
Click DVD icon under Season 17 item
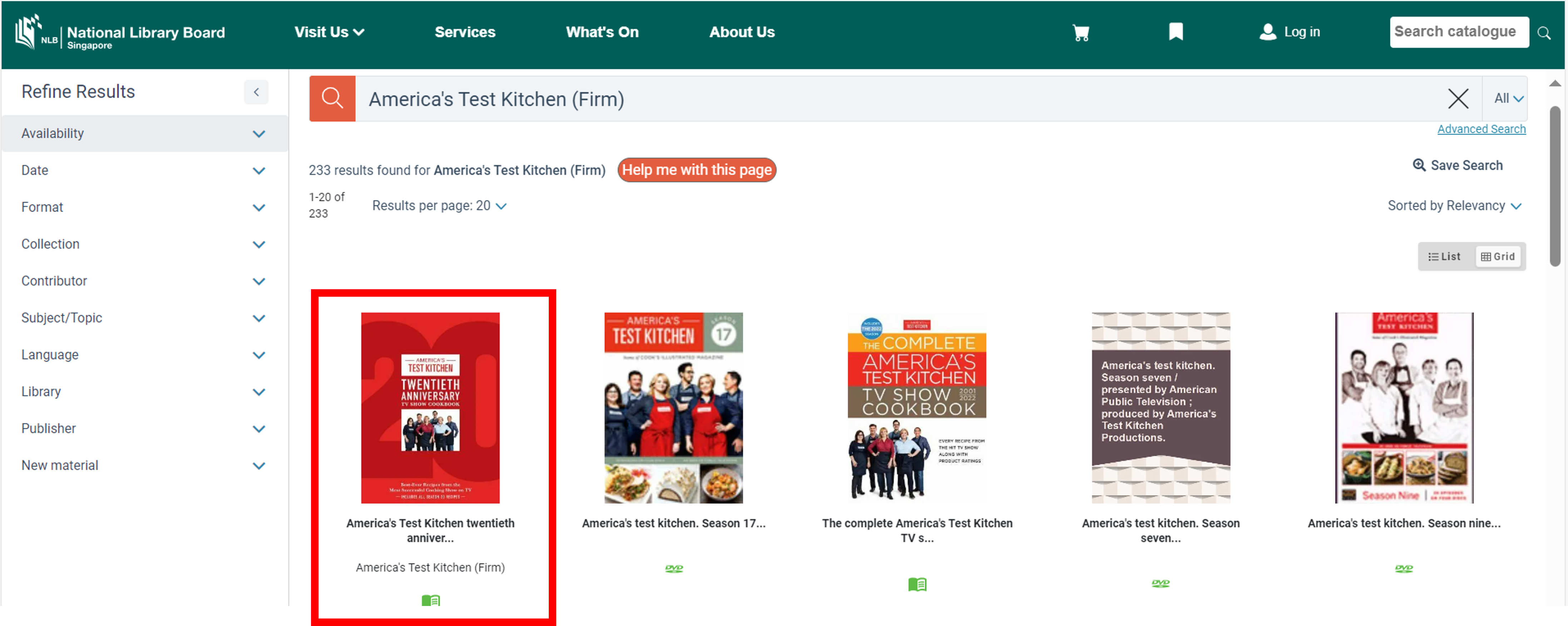pos(673,568)
